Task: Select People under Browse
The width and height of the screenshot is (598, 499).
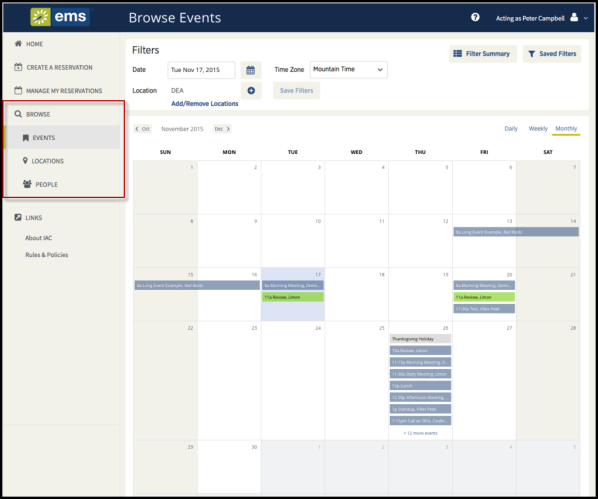Action: point(40,184)
